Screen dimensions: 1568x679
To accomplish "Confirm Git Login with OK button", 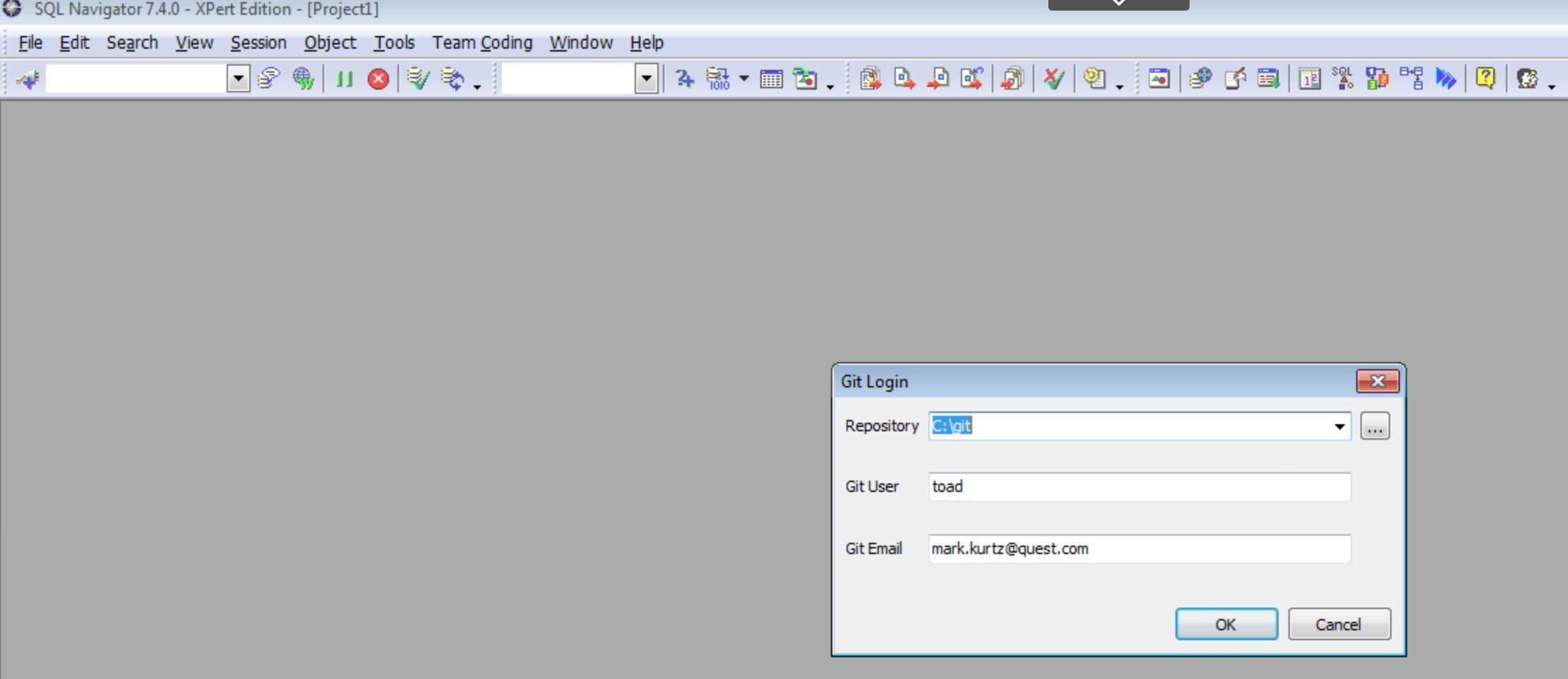I will (1226, 625).
